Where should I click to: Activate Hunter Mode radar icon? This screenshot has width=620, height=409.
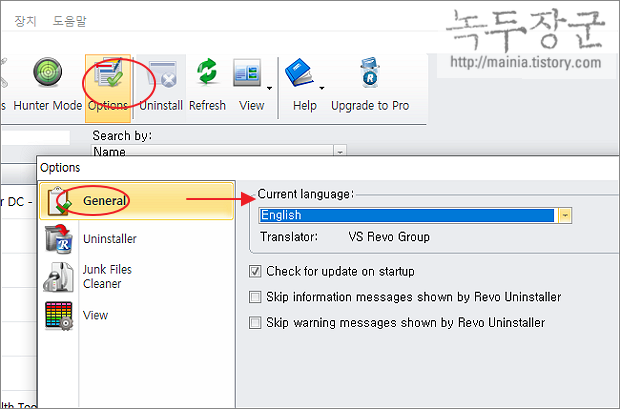(x=47, y=72)
